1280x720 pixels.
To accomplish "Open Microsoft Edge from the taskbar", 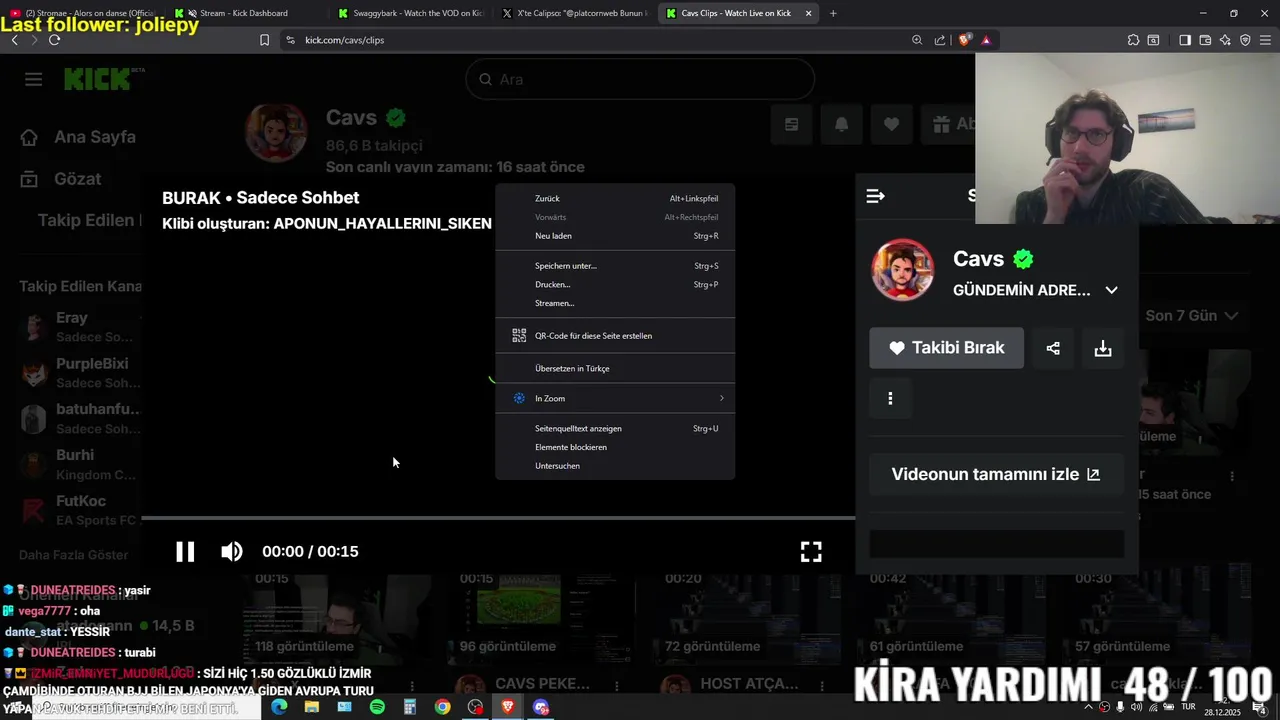I will click(x=279, y=707).
